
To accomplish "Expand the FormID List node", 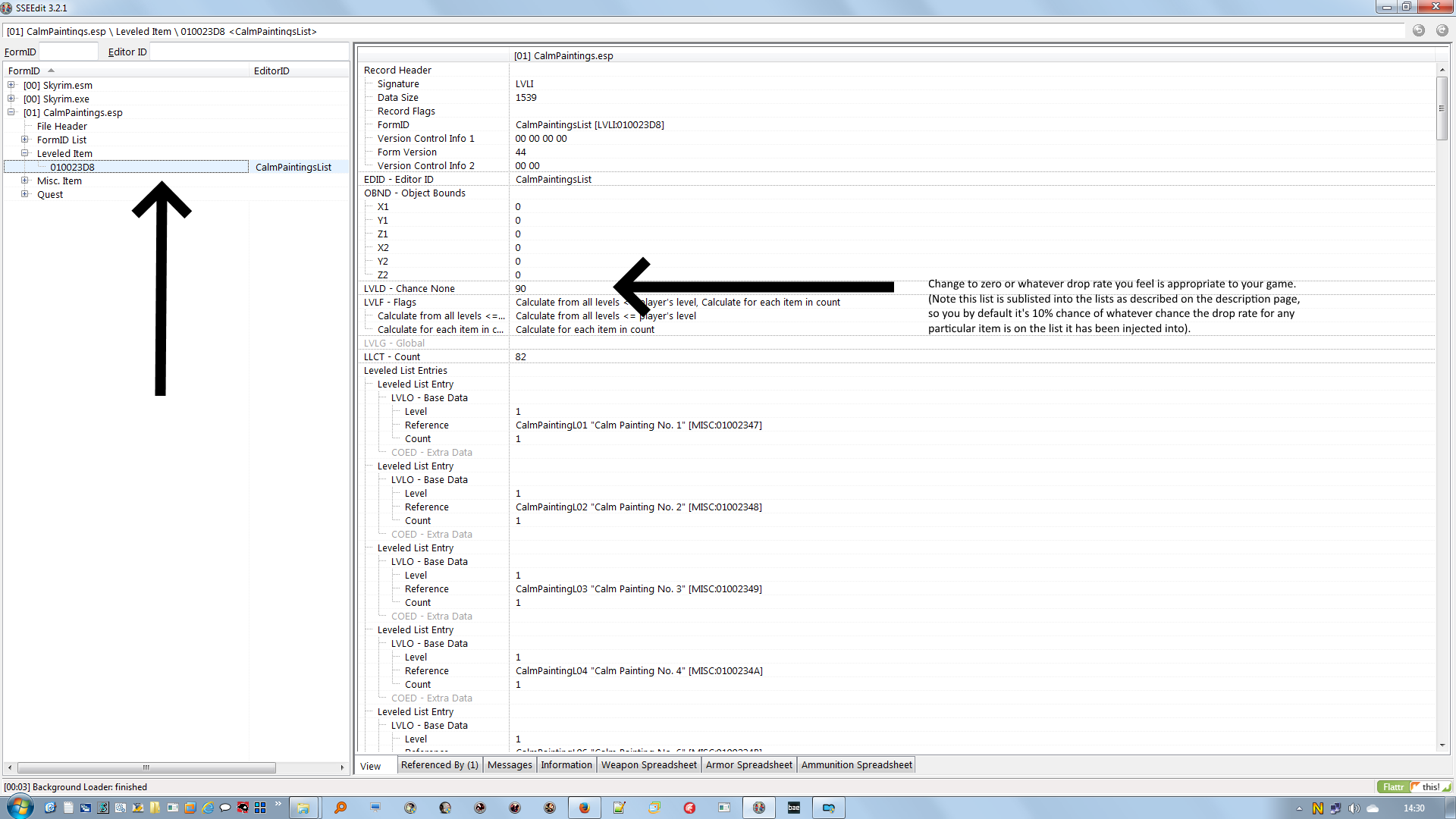I will 25,140.
